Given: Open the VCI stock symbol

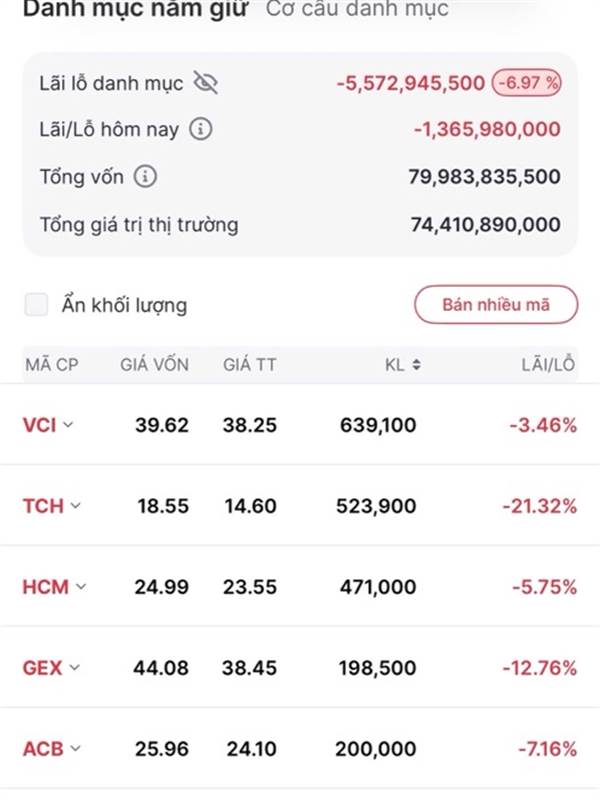Looking at the screenshot, I should click(x=39, y=425).
